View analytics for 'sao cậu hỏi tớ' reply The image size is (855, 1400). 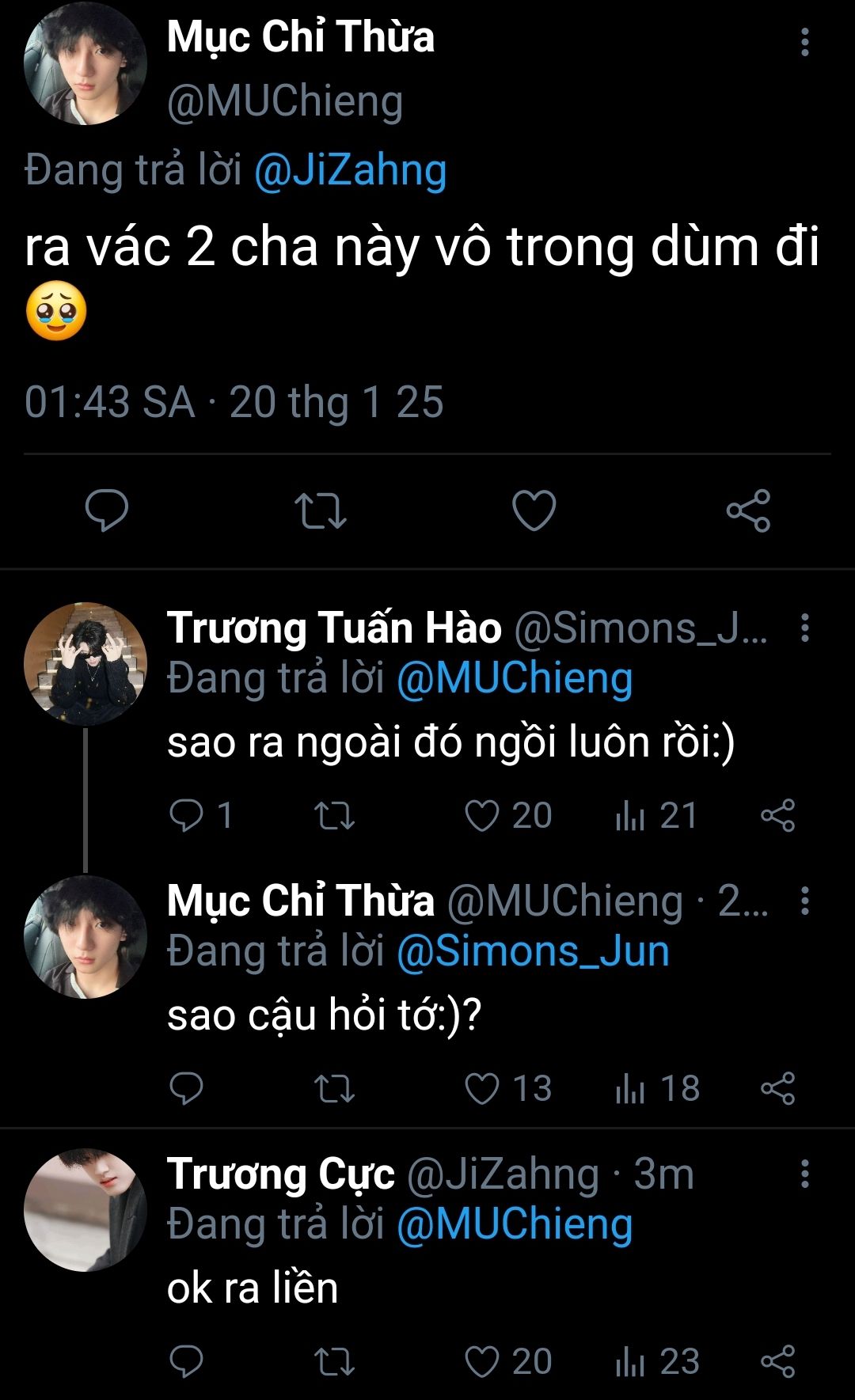(631, 1089)
